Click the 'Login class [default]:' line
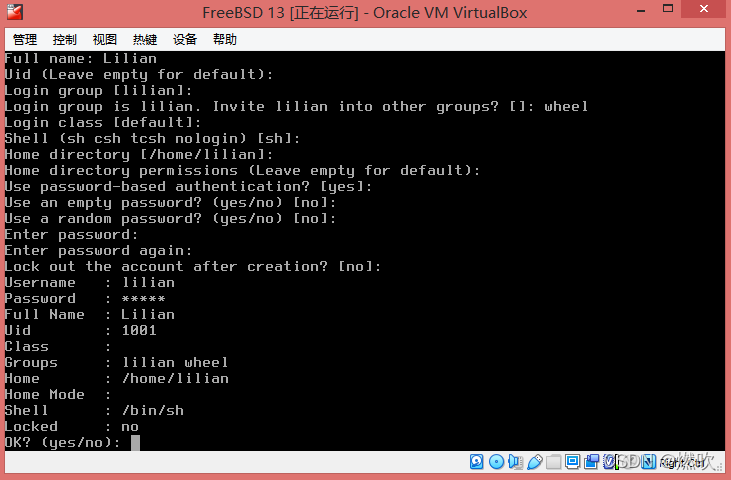 click(103, 123)
